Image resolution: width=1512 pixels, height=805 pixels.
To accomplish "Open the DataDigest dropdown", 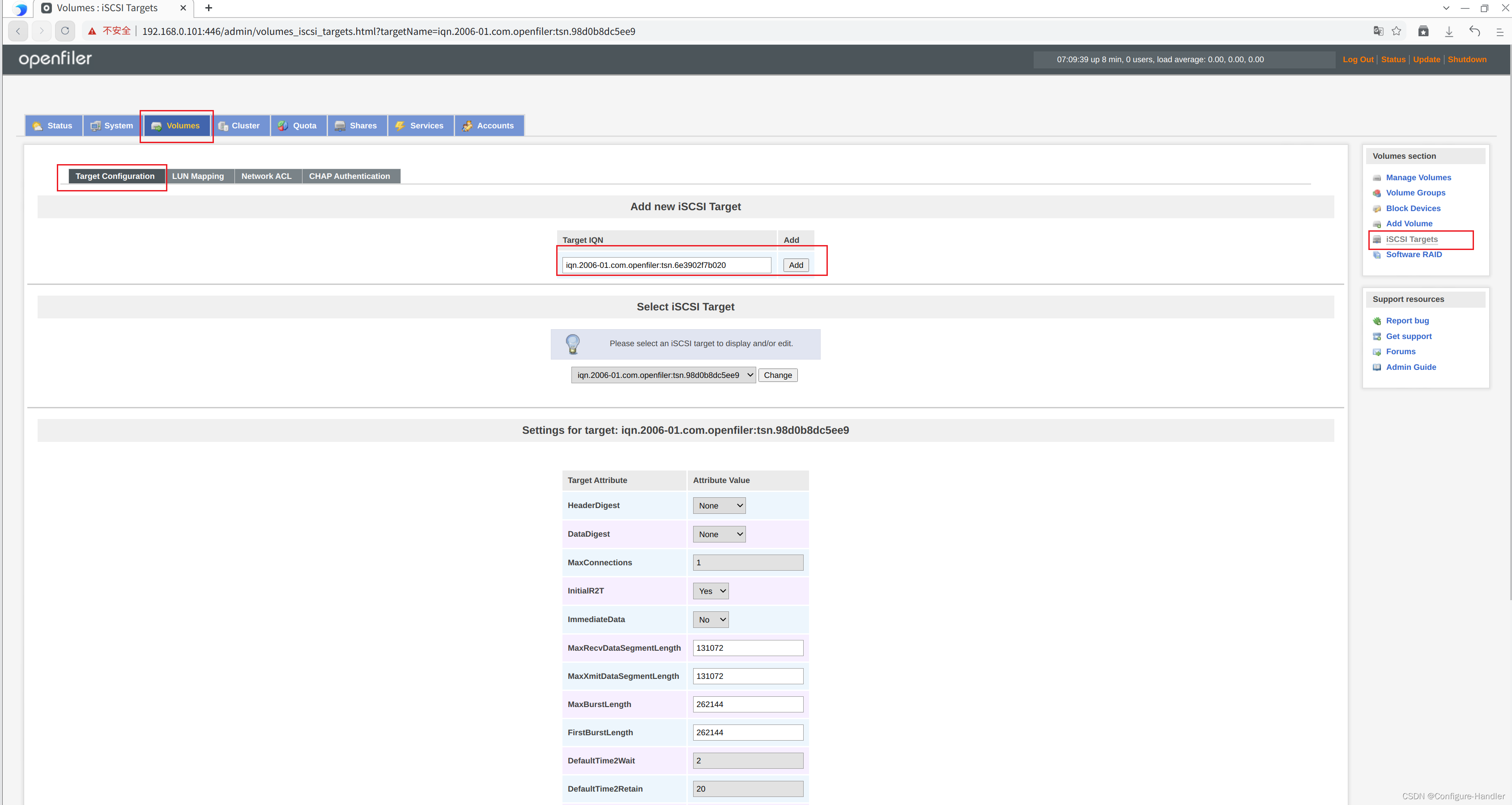I will tap(719, 534).
